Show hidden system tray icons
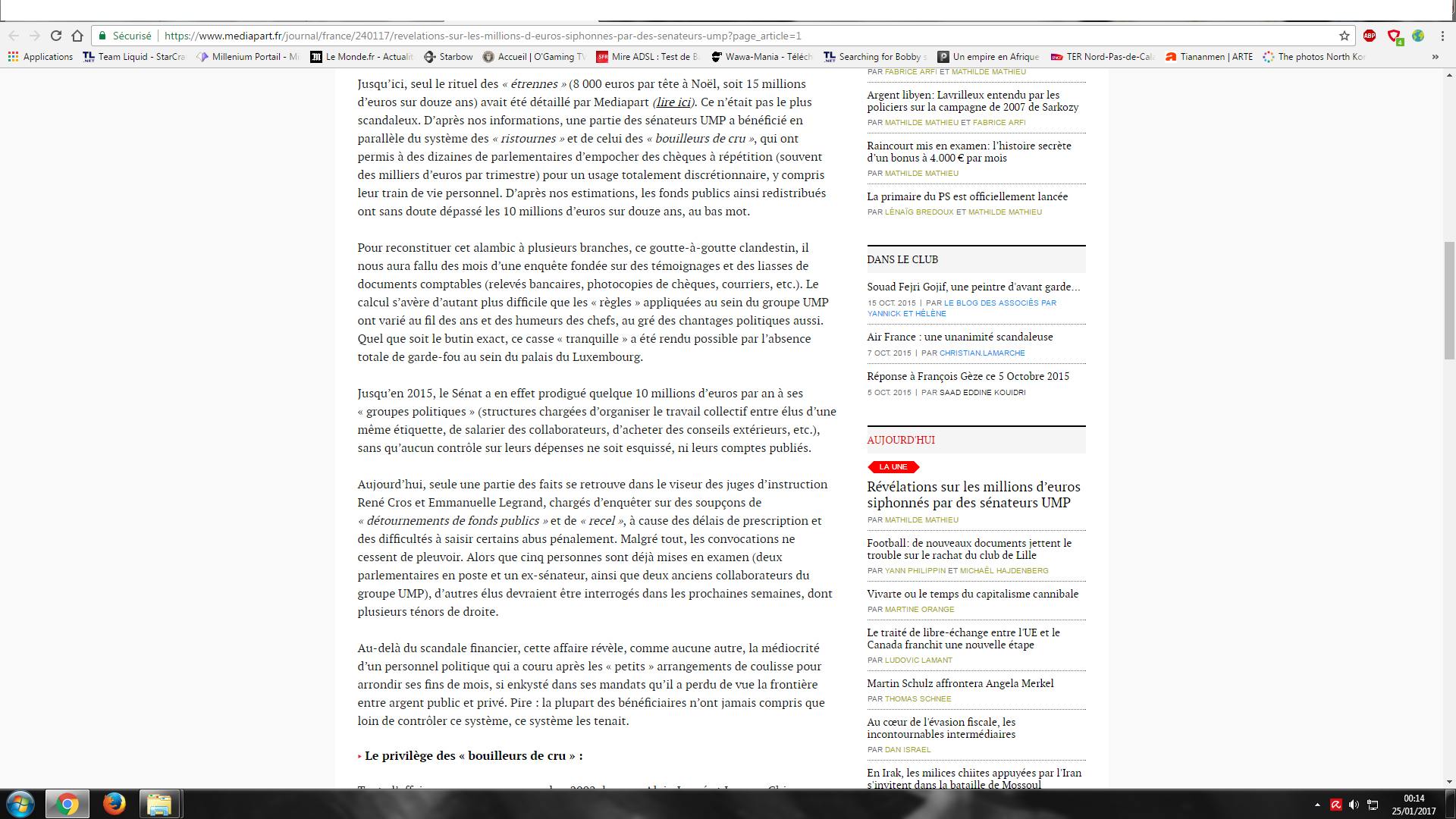Screen dimensions: 1456x819 coord(1317,805)
